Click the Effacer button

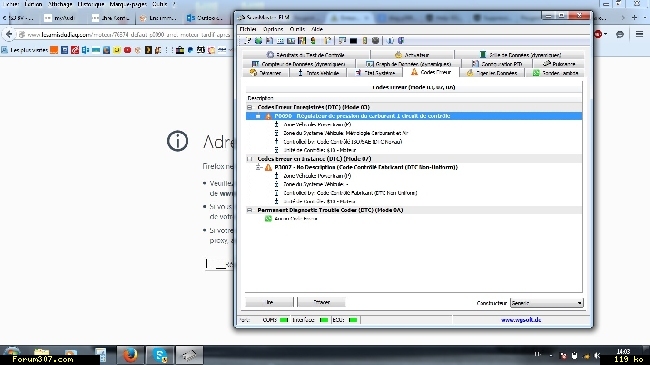click(x=321, y=302)
